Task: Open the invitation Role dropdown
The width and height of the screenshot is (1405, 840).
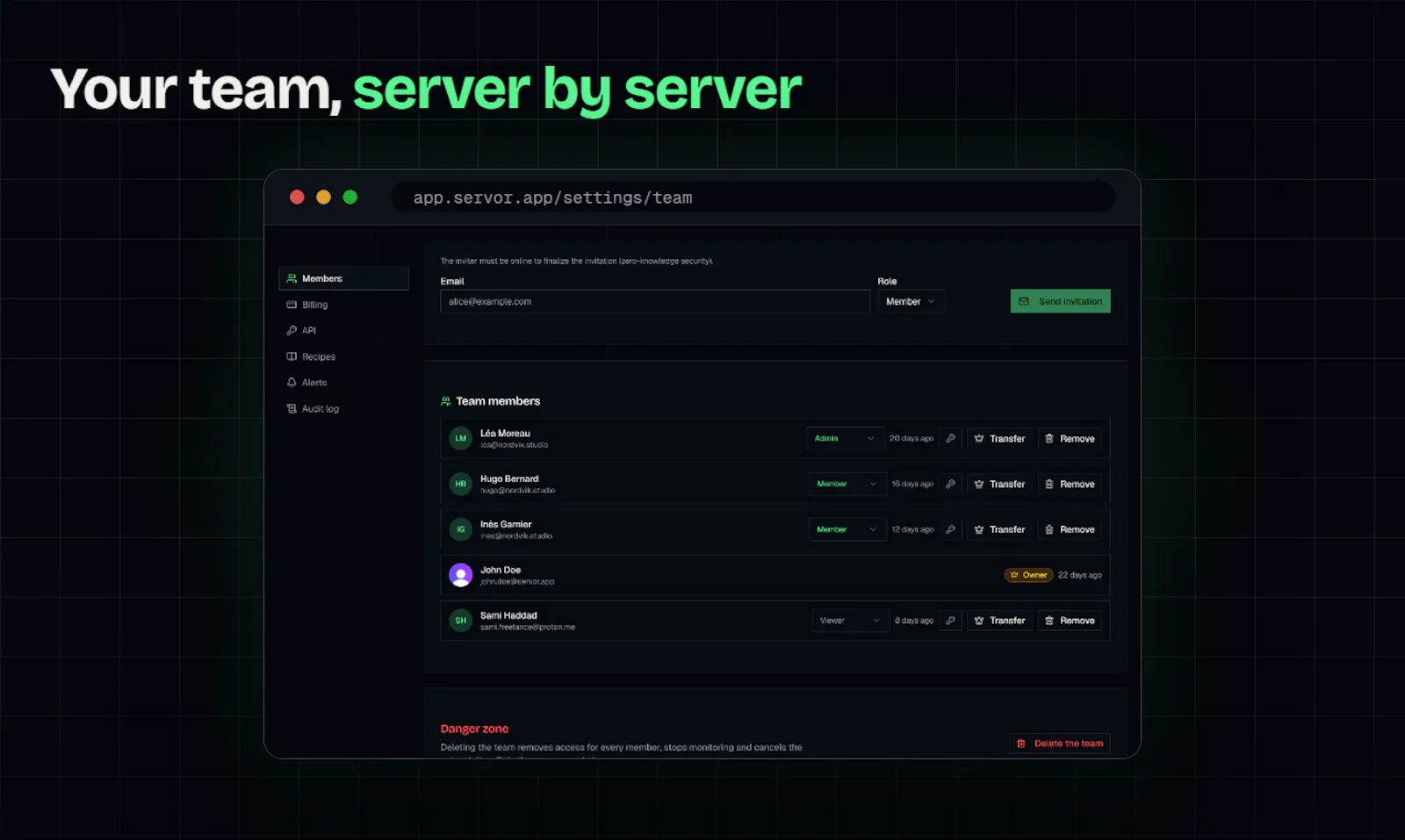Action: tap(911, 301)
